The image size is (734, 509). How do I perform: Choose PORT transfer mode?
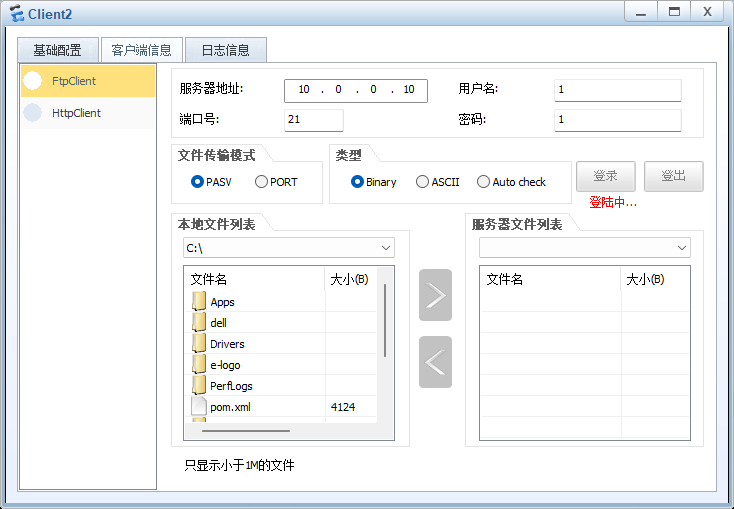(262, 182)
